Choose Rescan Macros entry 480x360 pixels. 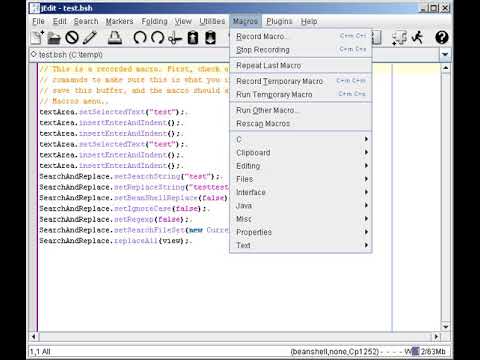(x=301, y=123)
